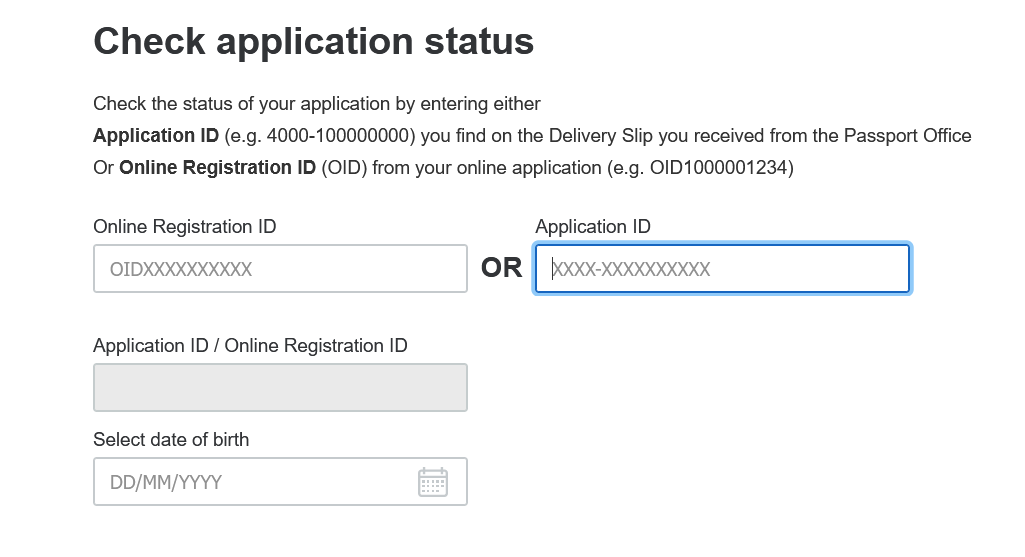Click the bold "OR" separator text
Screen dimensions: 1025x557
pos(502,268)
